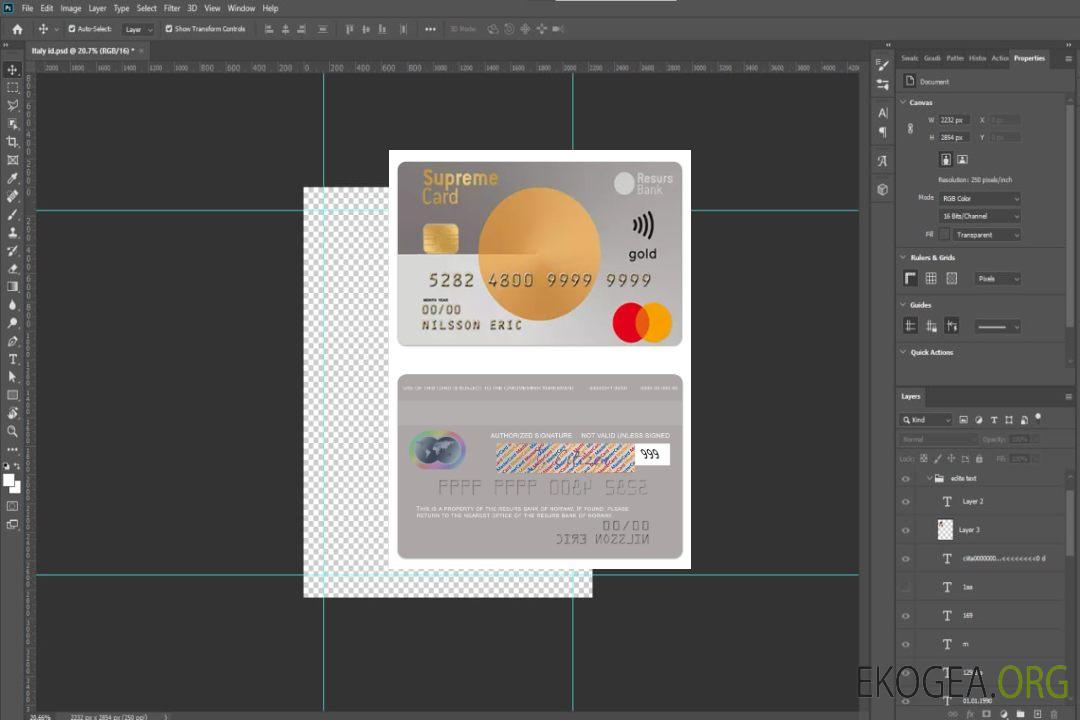1080x720 pixels.
Task: Select the Gradient tool
Action: [12, 287]
